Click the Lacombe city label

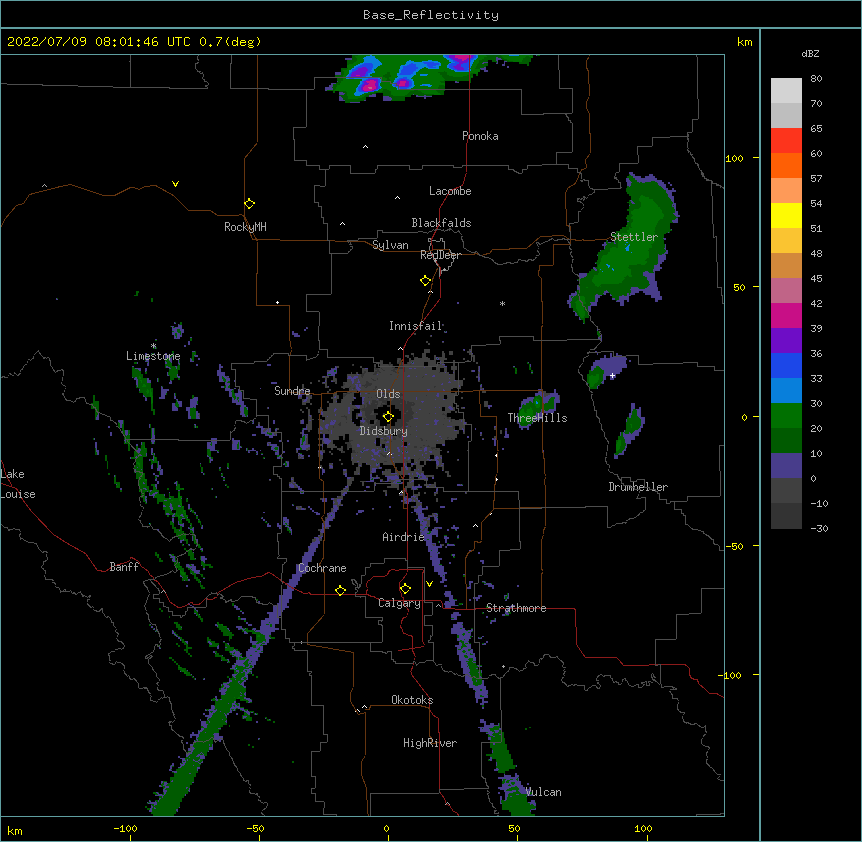[450, 191]
